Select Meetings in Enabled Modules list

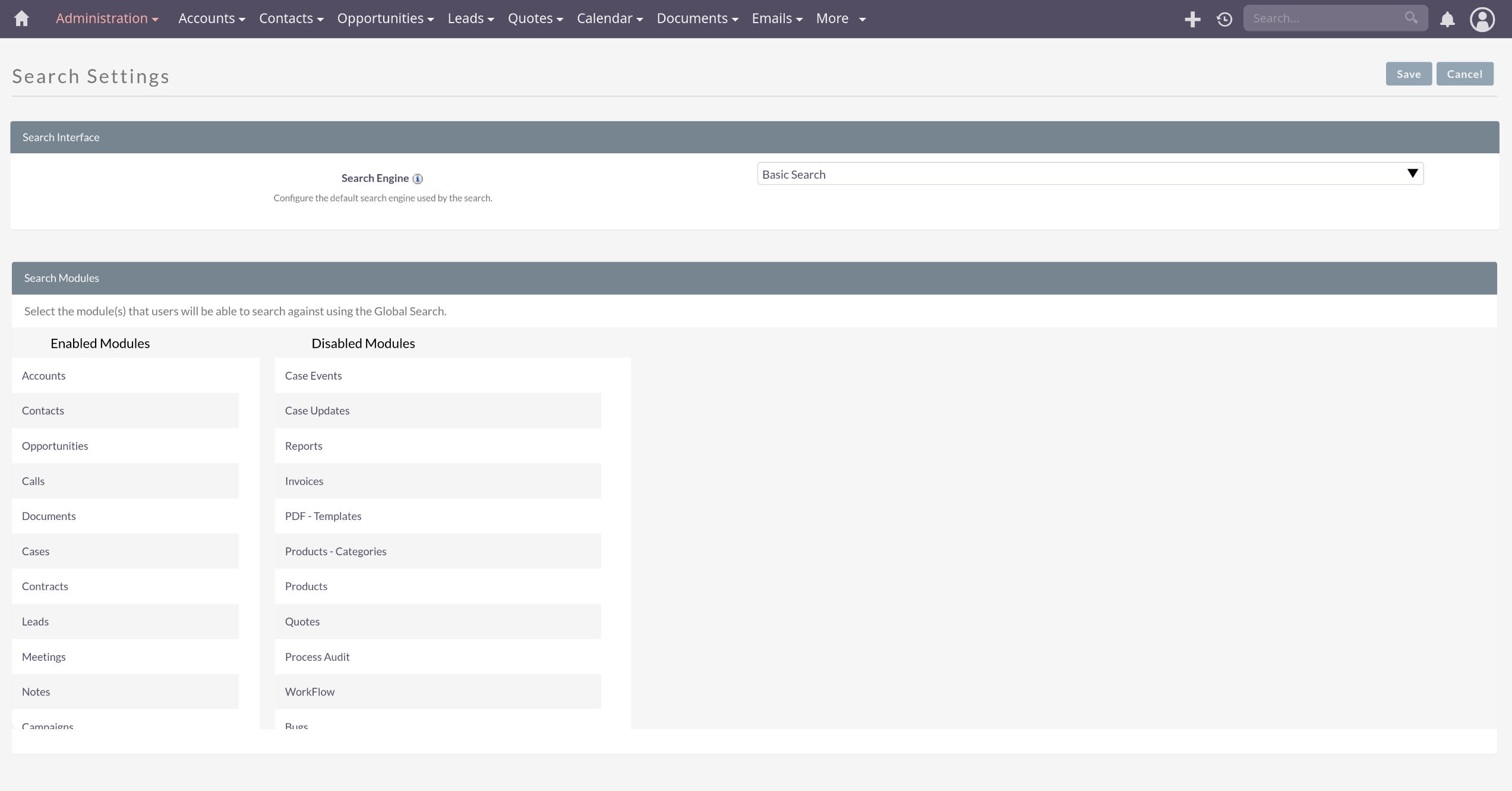44,657
